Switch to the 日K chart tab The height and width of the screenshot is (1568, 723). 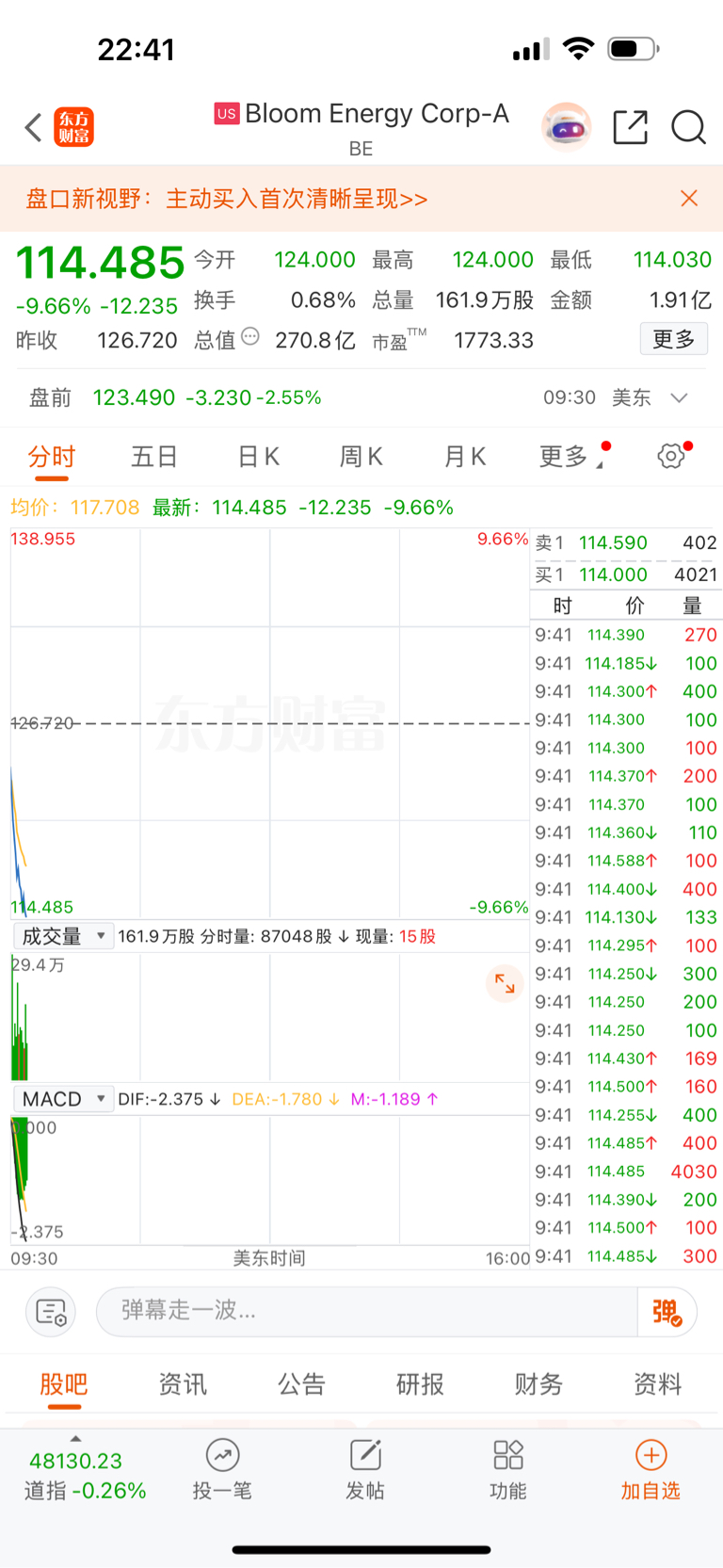(258, 457)
